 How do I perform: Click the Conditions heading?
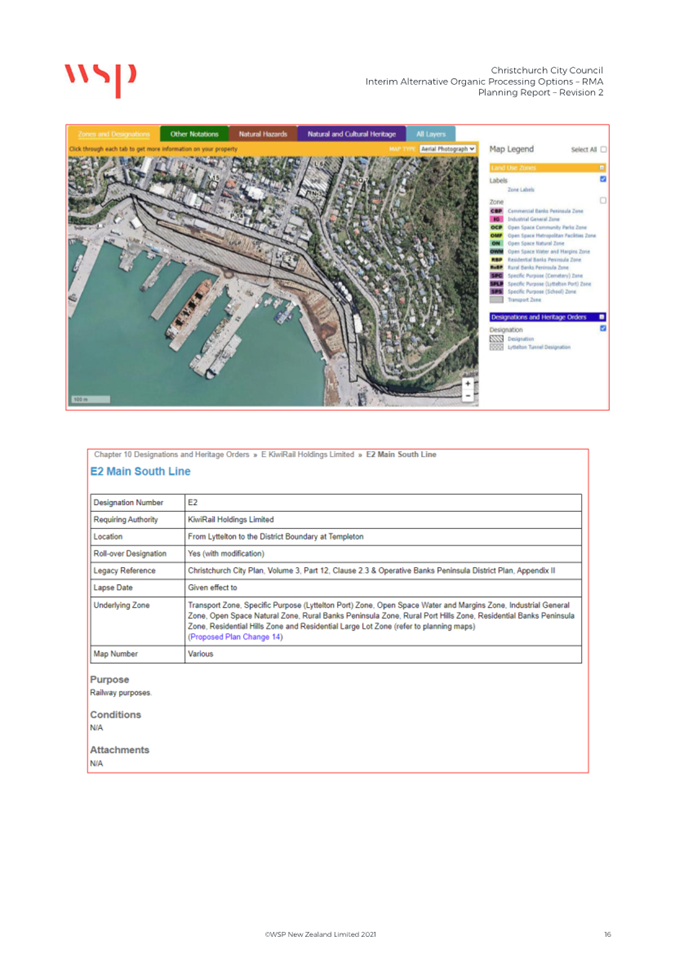coord(116,715)
